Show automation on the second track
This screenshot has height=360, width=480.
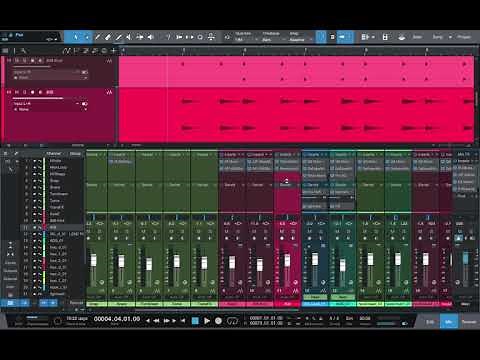click(x=109, y=92)
